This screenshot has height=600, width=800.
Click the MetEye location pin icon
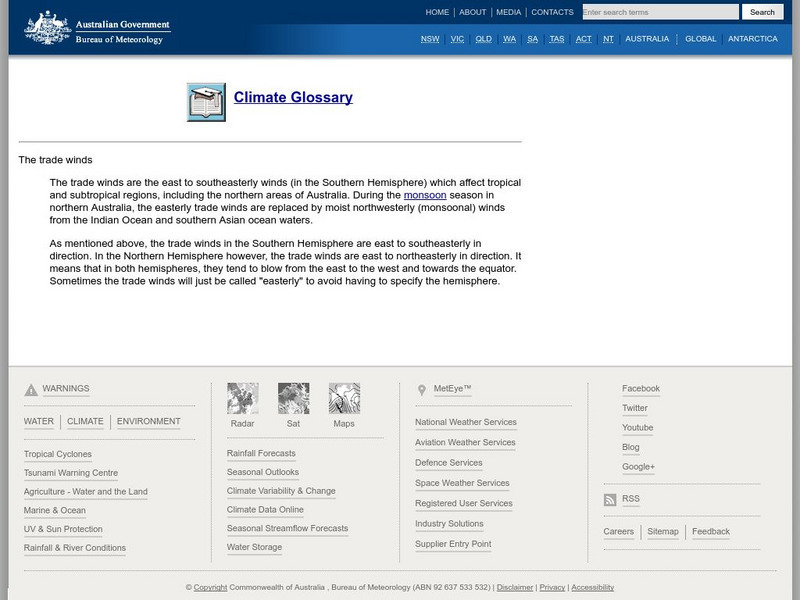click(419, 389)
